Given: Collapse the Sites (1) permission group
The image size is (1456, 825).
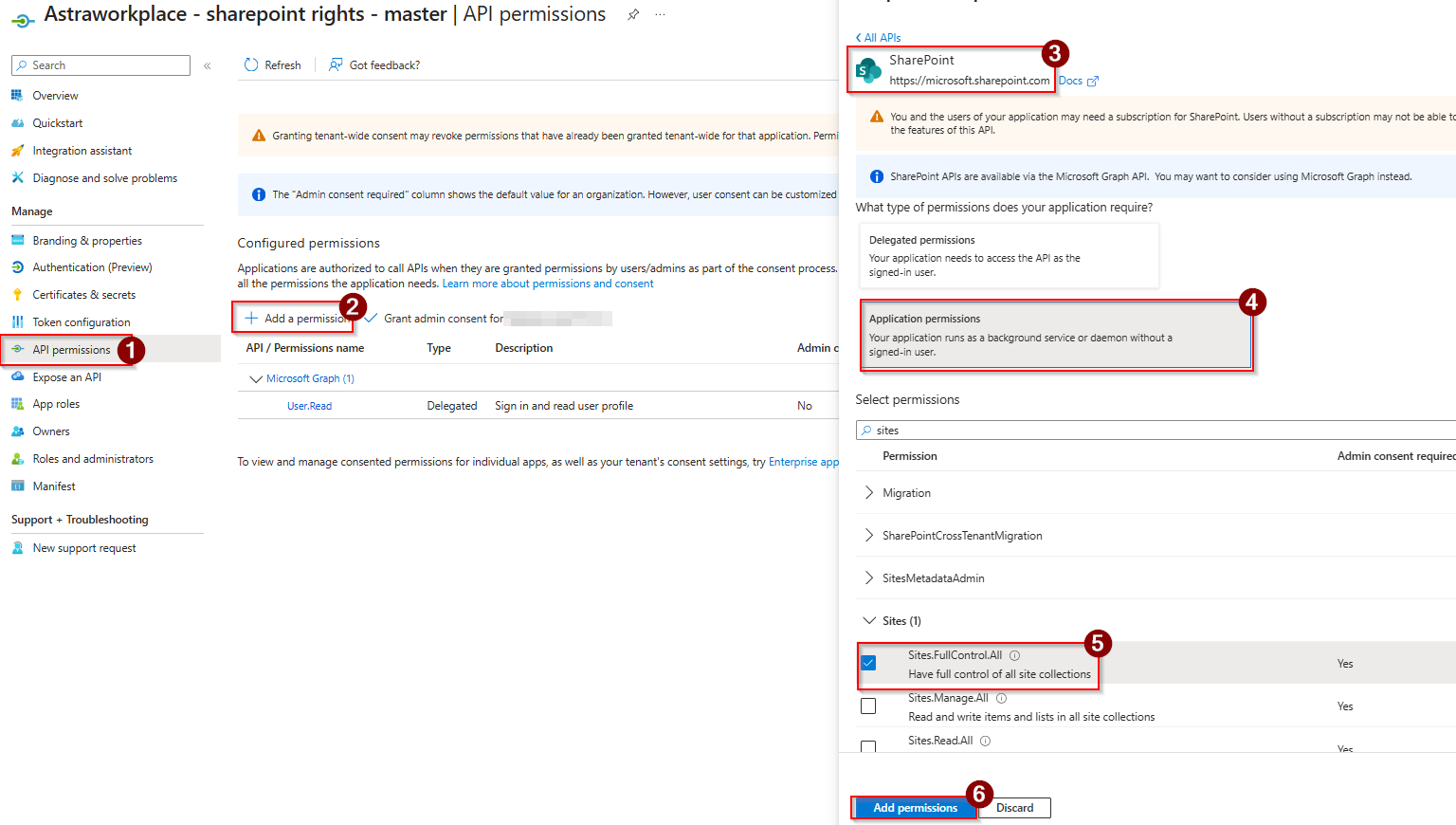Looking at the screenshot, I should pos(869,621).
